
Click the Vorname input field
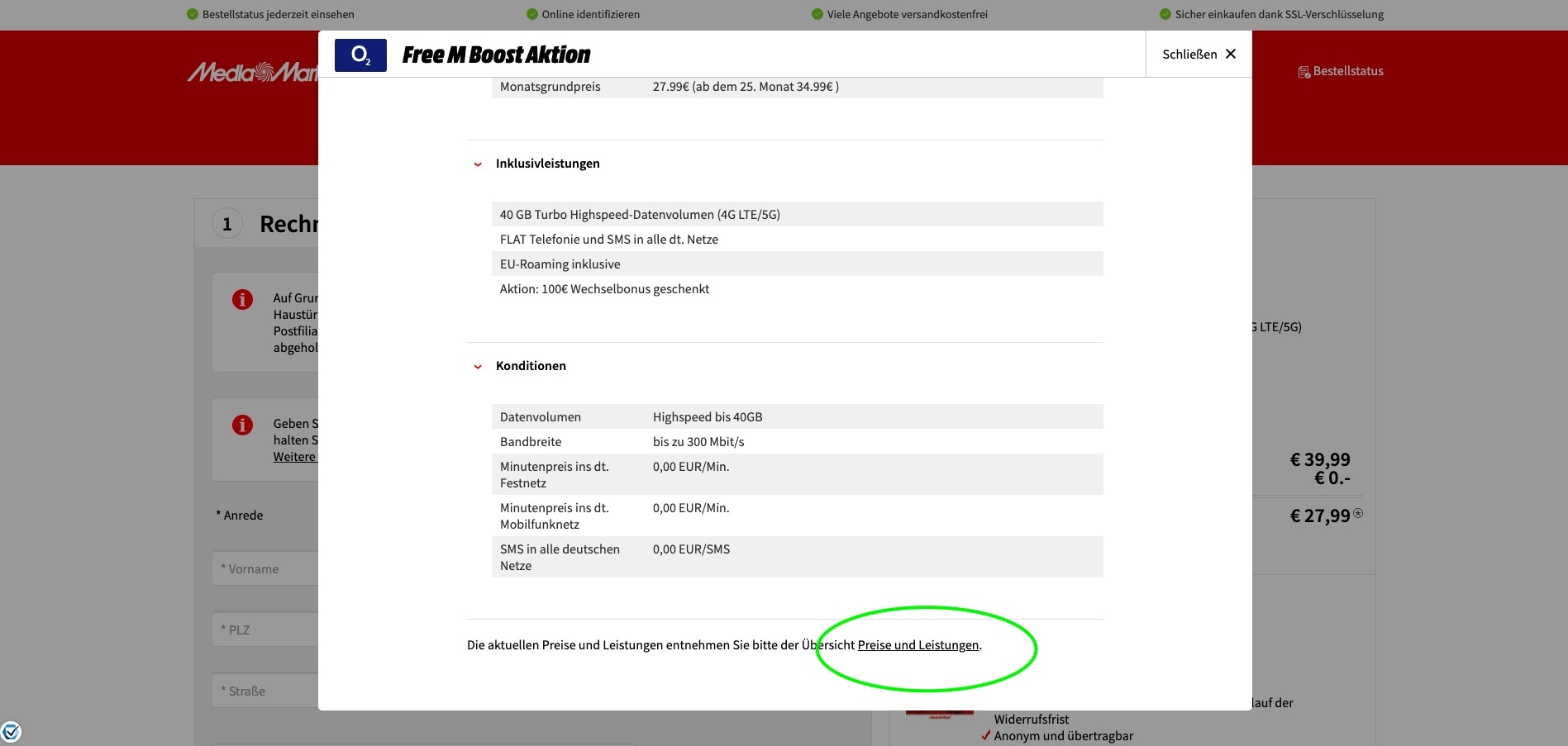tap(265, 568)
